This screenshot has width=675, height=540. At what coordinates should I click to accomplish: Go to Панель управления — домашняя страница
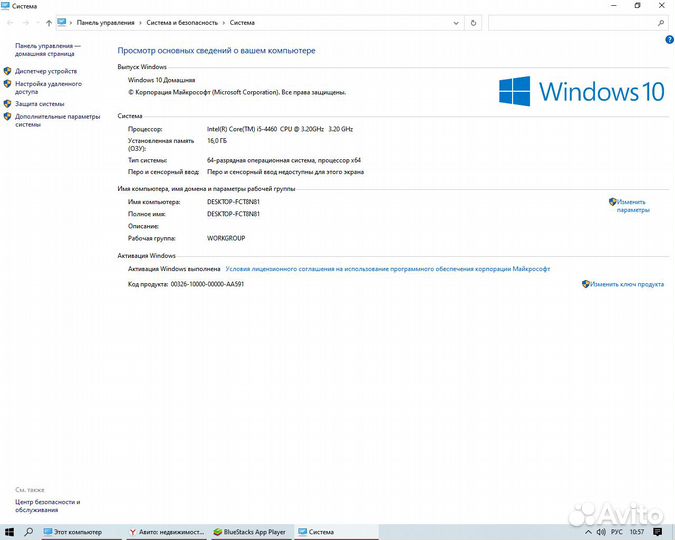48,50
